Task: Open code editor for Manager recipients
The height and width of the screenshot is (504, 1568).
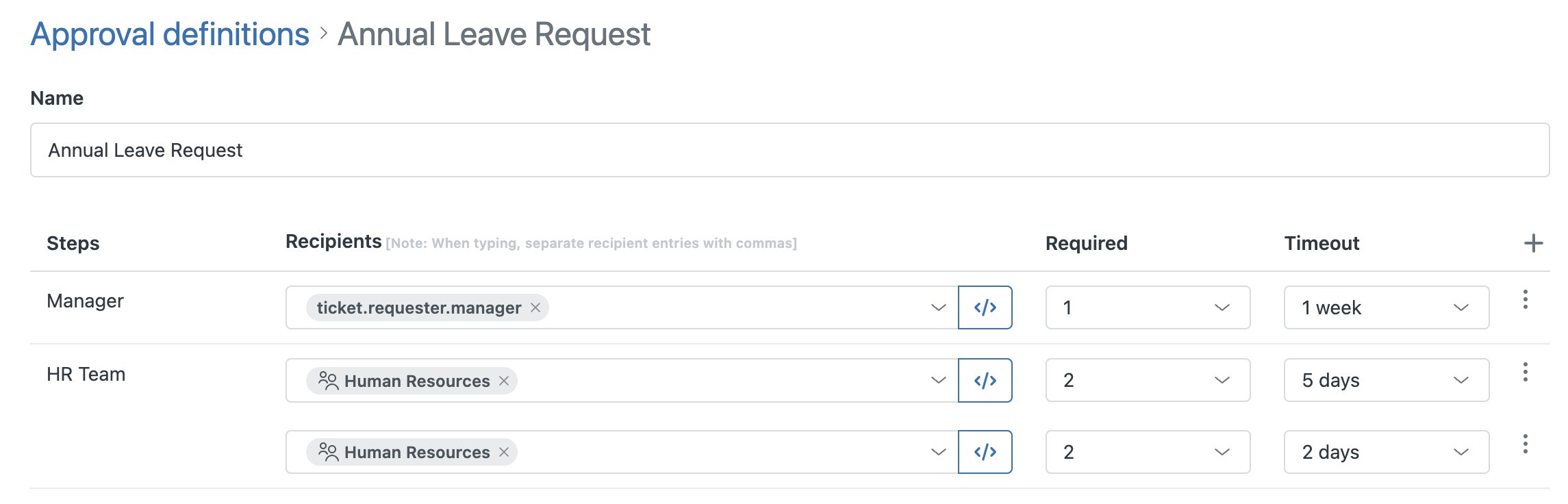Action: [x=985, y=307]
